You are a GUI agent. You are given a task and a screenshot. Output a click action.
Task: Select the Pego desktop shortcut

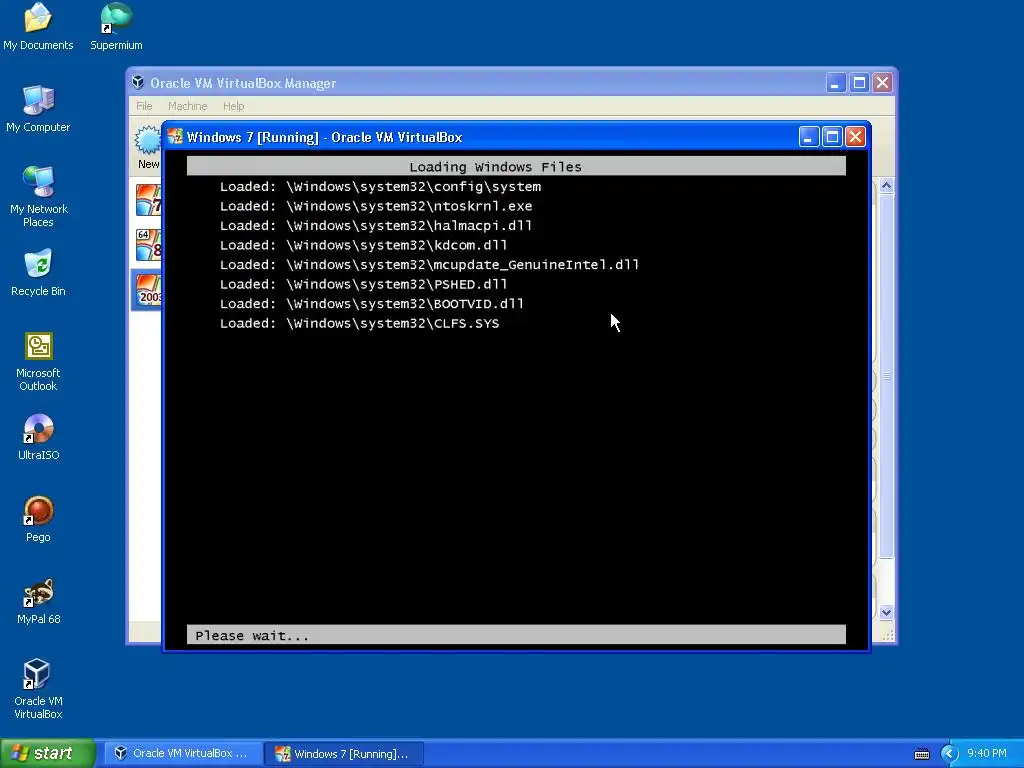coord(38,519)
